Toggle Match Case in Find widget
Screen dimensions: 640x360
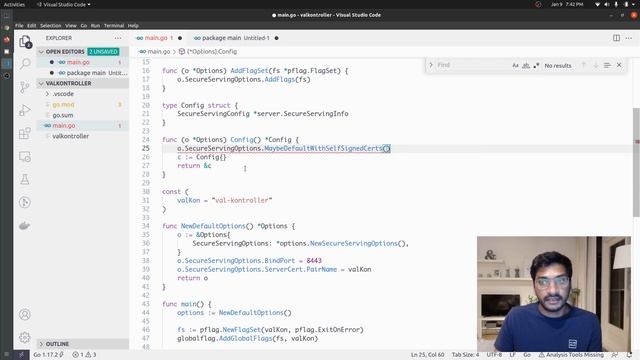click(516, 65)
